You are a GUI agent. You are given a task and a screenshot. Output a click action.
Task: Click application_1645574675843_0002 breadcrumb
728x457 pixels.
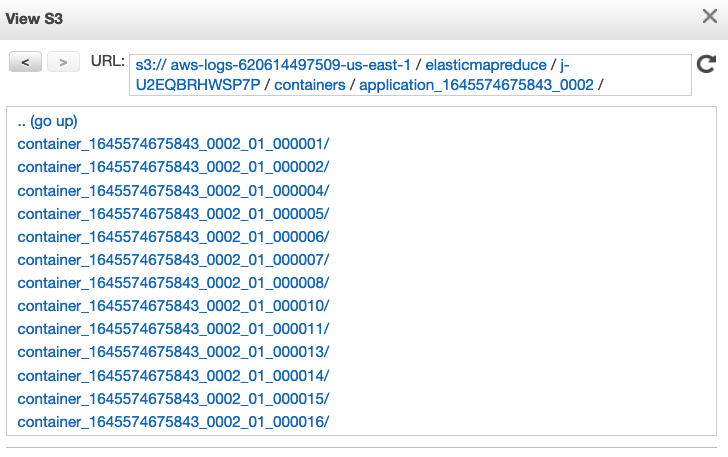476,85
